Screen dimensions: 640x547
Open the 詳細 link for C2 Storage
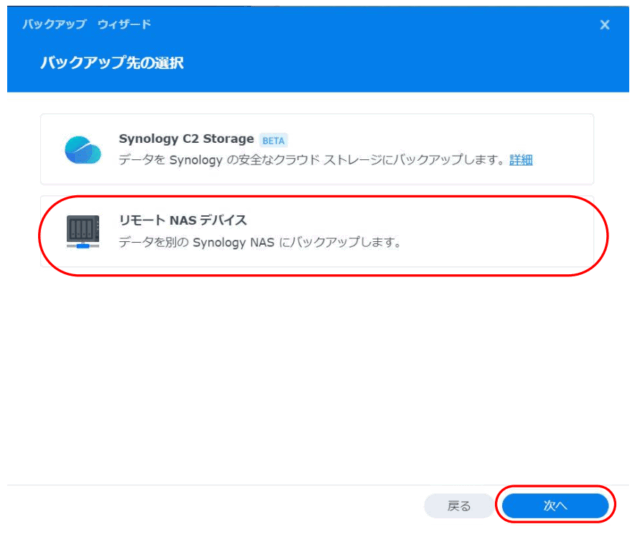pyautogui.click(x=521, y=160)
